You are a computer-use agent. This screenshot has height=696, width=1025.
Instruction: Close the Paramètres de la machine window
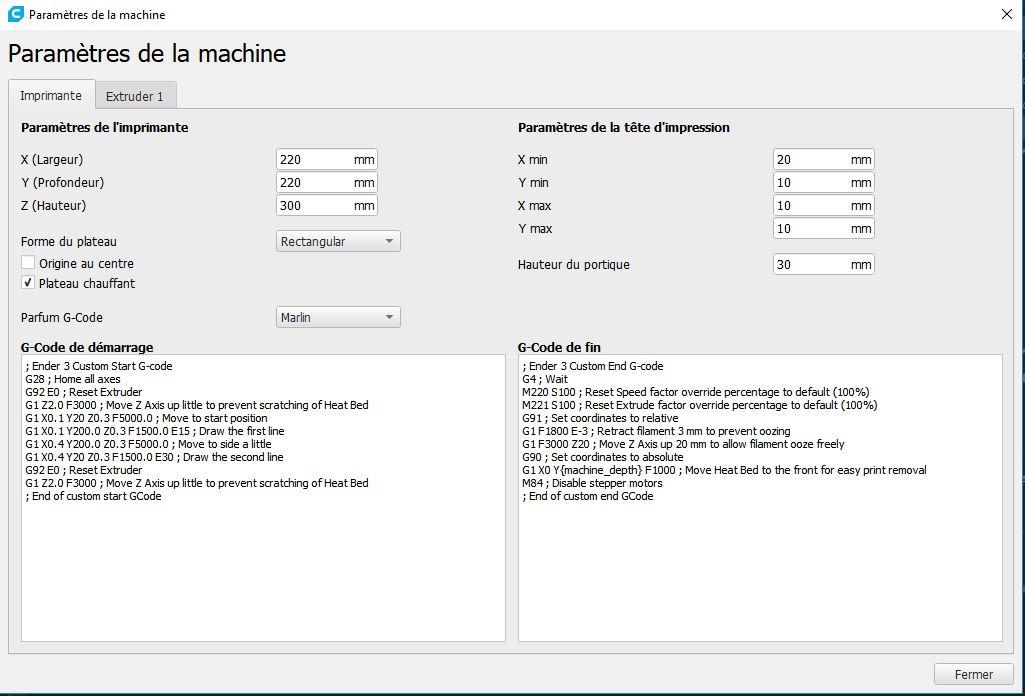[1007, 14]
